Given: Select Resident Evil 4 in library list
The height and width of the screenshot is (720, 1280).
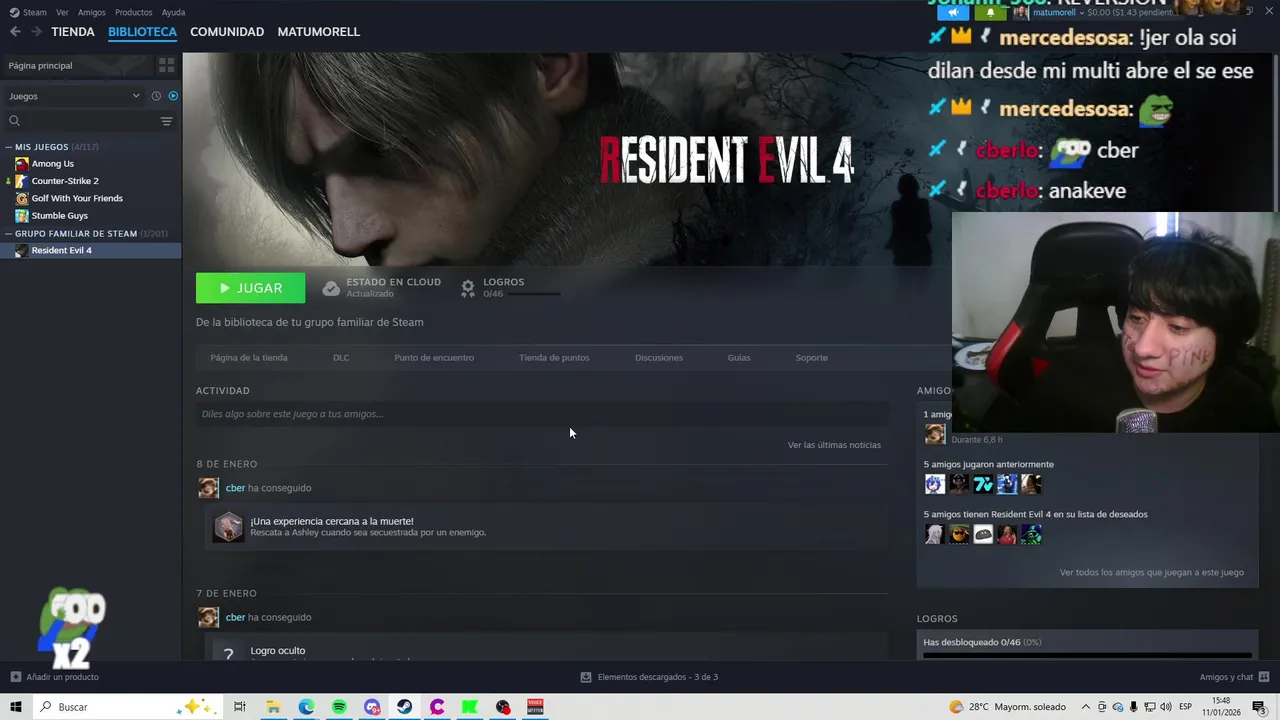Looking at the screenshot, I should [x=90, y=250].
